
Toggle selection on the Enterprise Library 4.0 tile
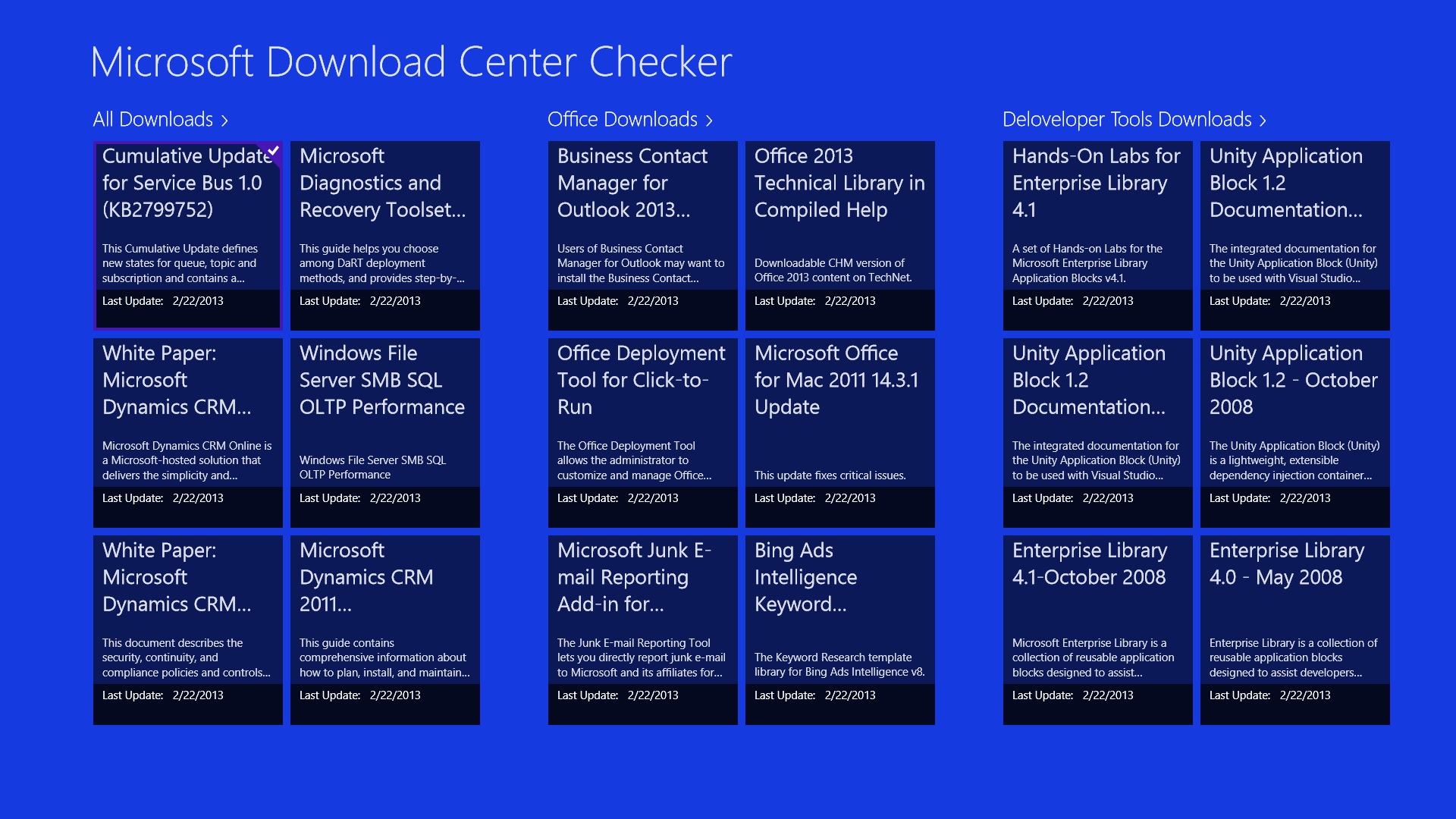[x=1294, y=629]
